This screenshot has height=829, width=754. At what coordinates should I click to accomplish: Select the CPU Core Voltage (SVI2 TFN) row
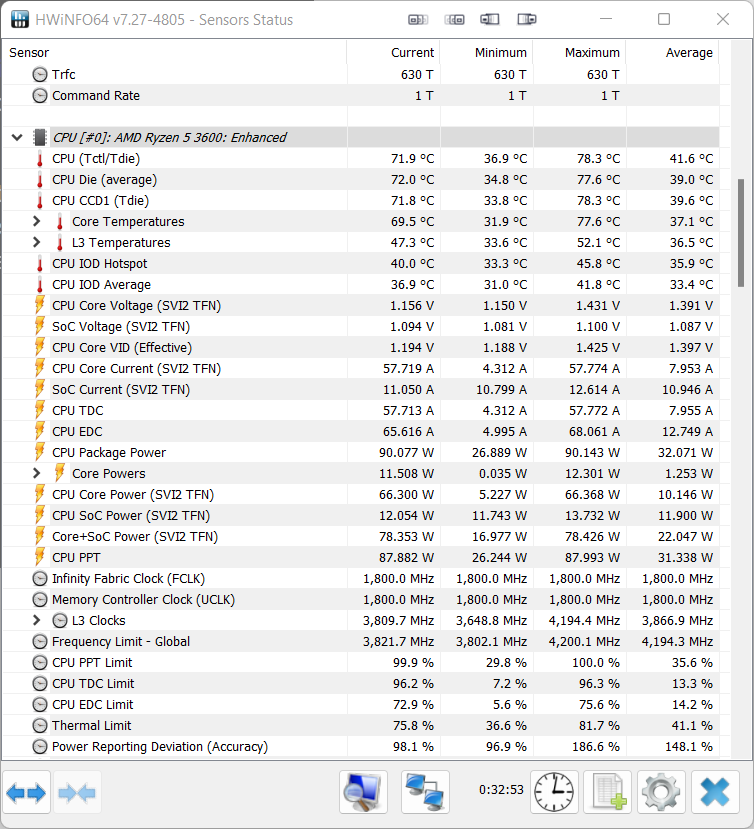(361, 306)
